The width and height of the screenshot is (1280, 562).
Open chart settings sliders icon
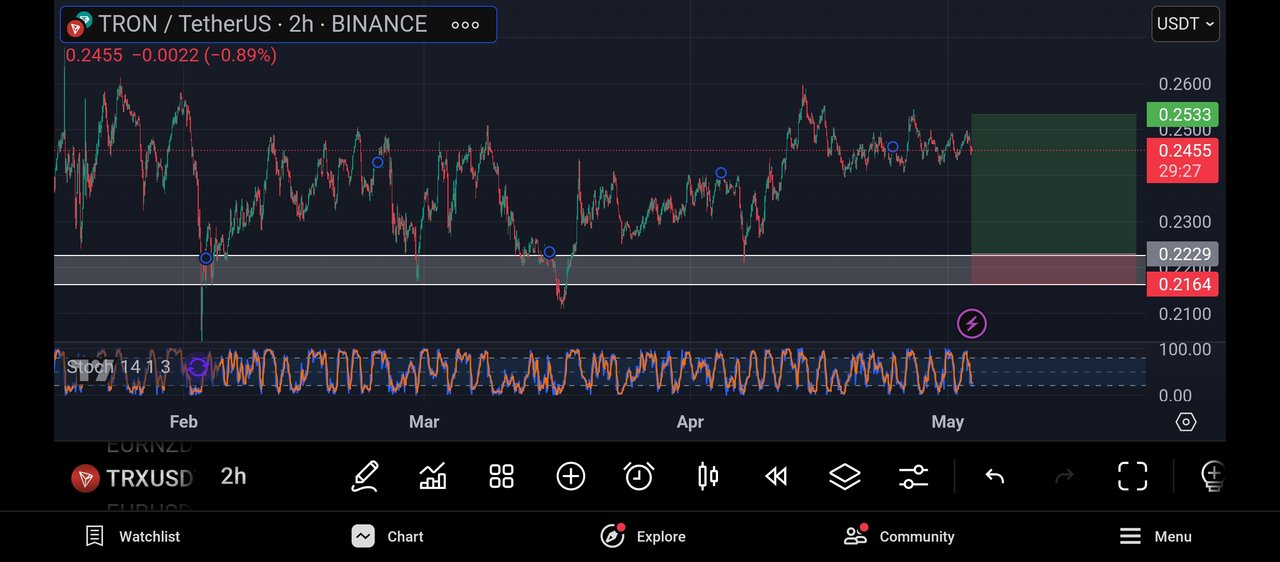914,476
